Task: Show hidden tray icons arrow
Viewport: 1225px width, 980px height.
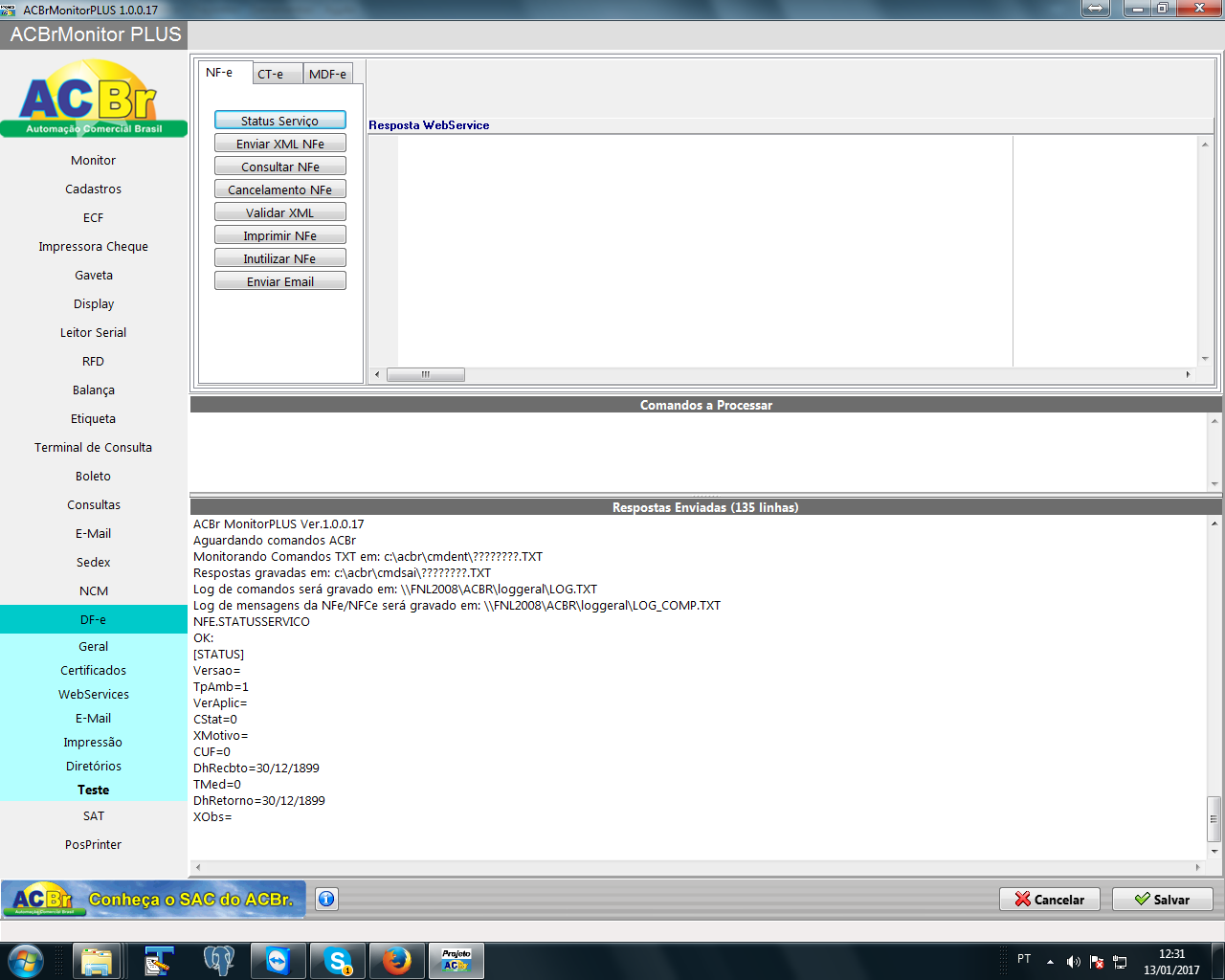Action: pyautogui.click(x=1050, y=961)
